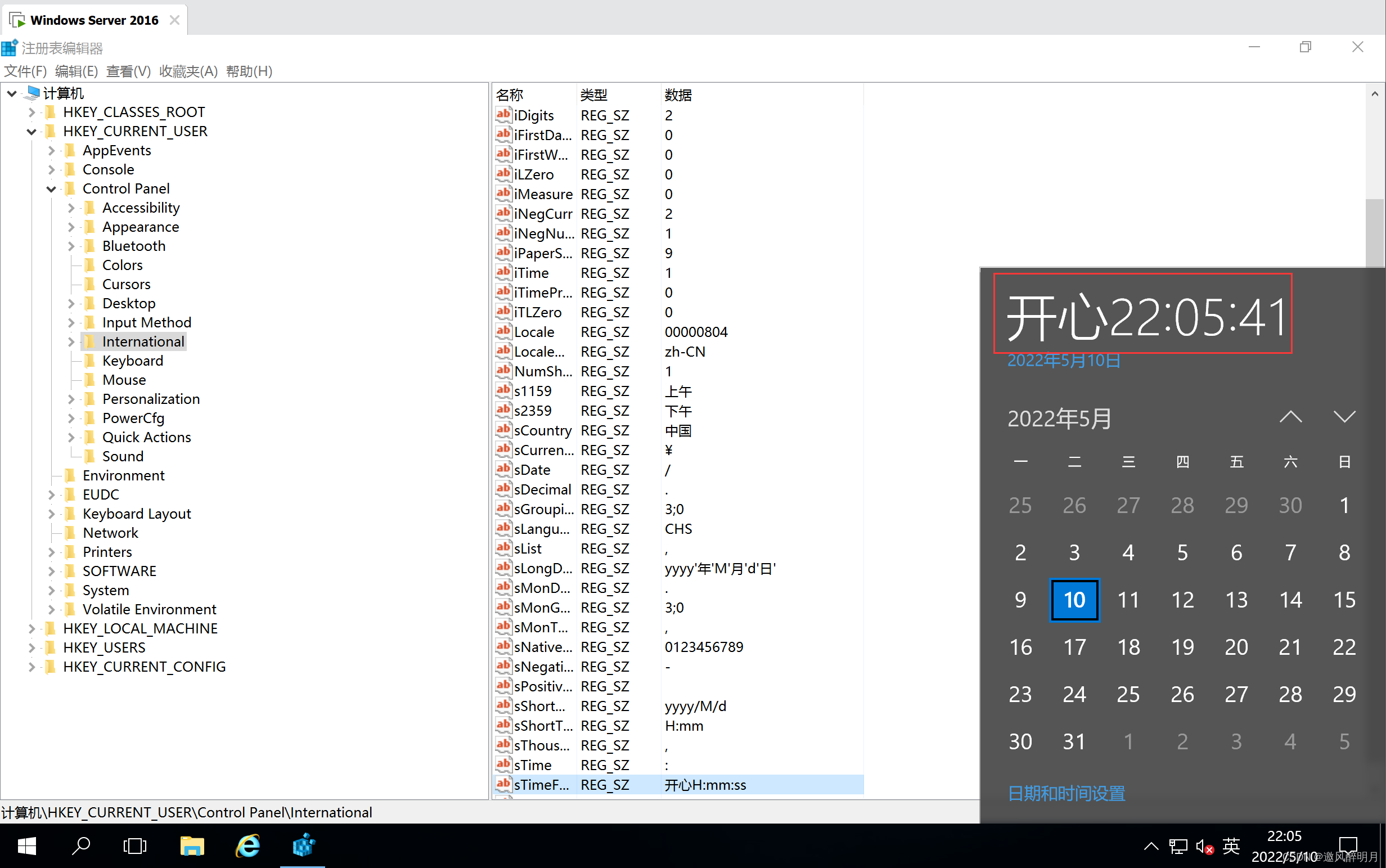The image size is (1386, 868).
Task: Expand the Keyboard Layout tree node
Action: coord(51,514)
